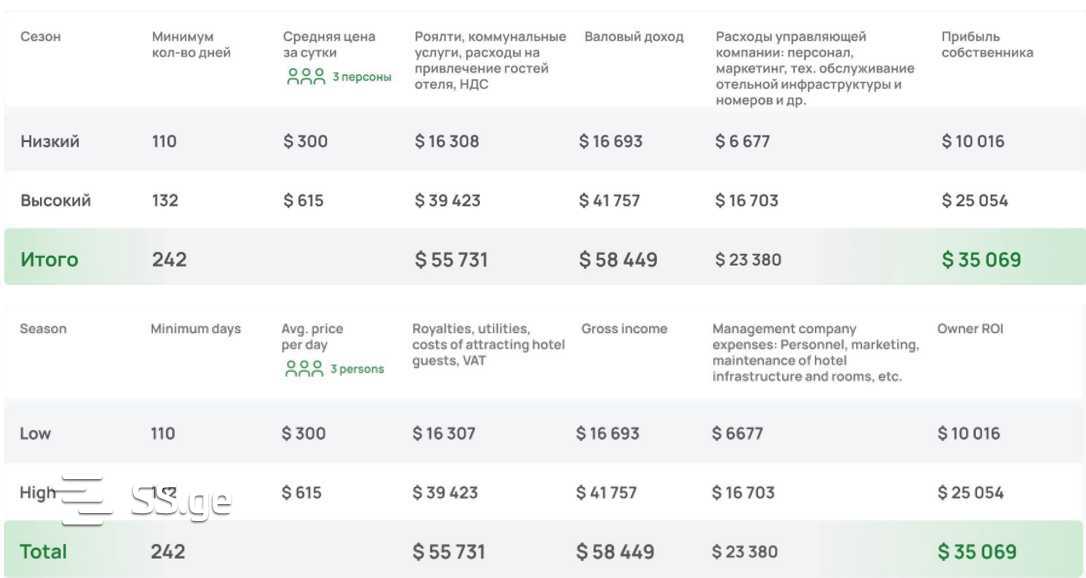Click the 'Avg. price per day' header
This screenshot has height=578, width=1086.
point(312,336)
